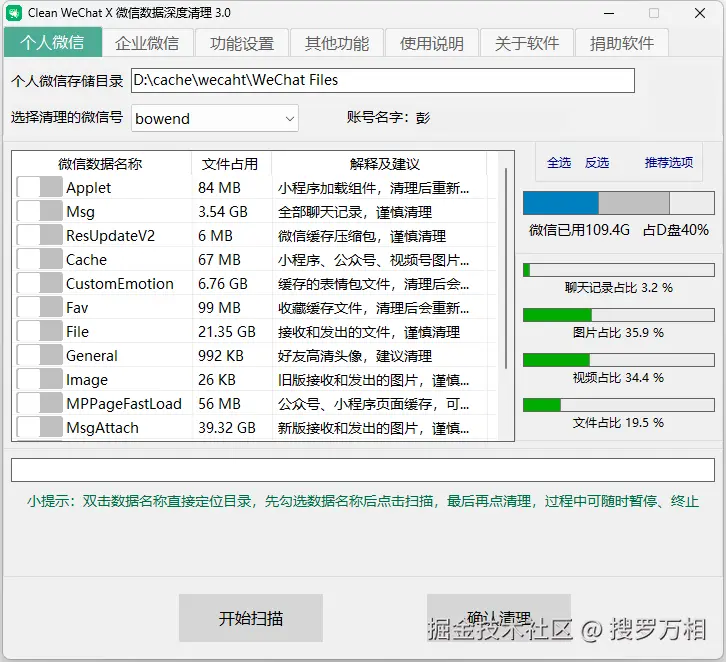Select the ResUpdateV2 data name
Image resolution: width=726 pixels, height=662 pixels.
[x=111, y=236]
